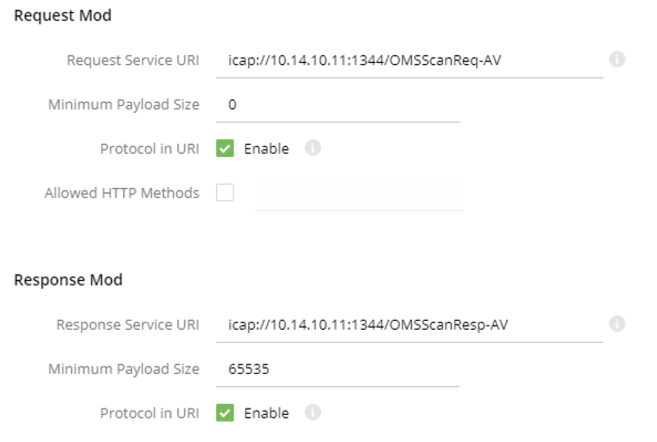Open info tooltip for Response Mod Protocol in URI

[x=313, y=412]
